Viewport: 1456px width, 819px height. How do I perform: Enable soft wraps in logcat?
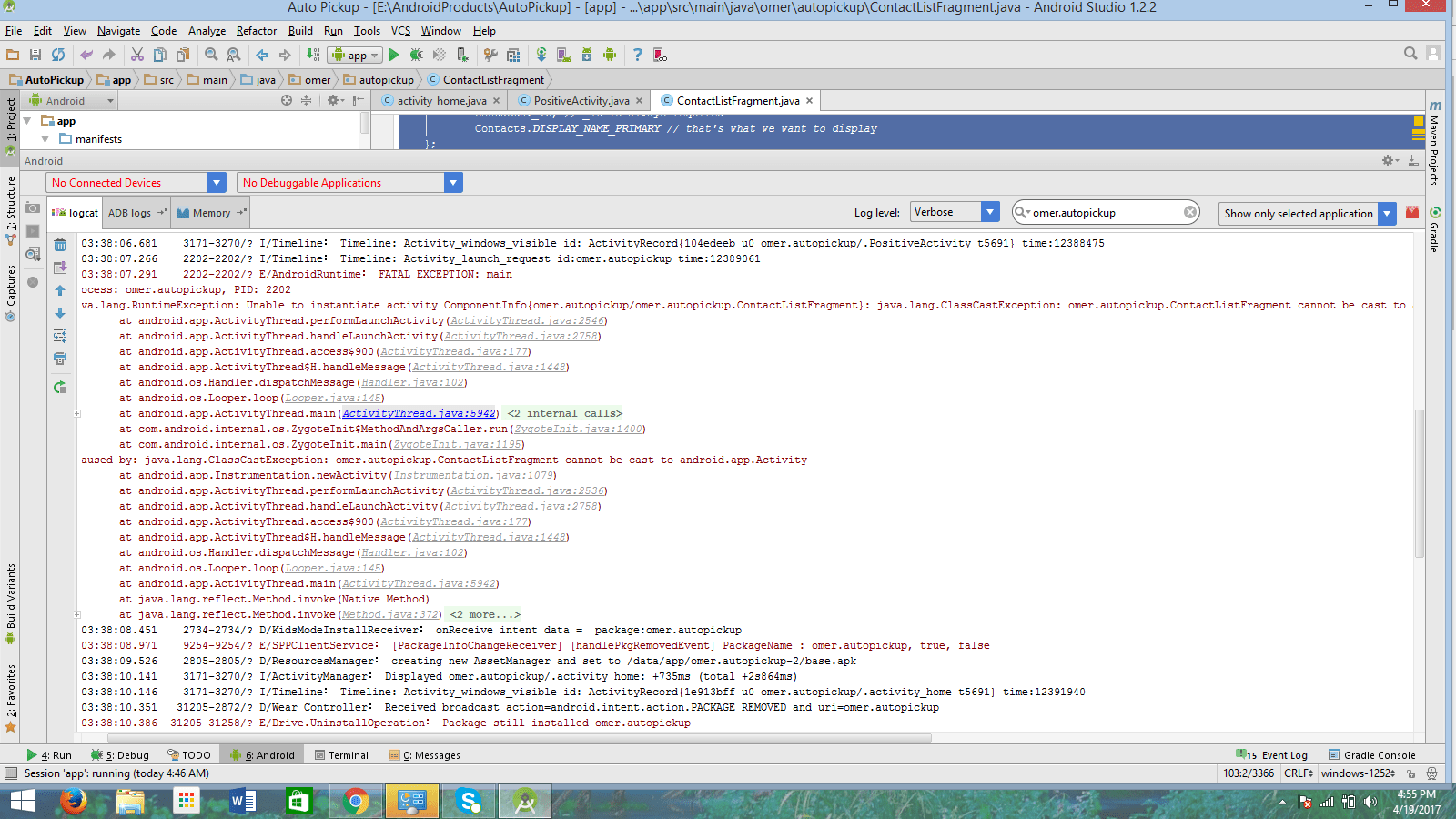click(x=60, y=335)
